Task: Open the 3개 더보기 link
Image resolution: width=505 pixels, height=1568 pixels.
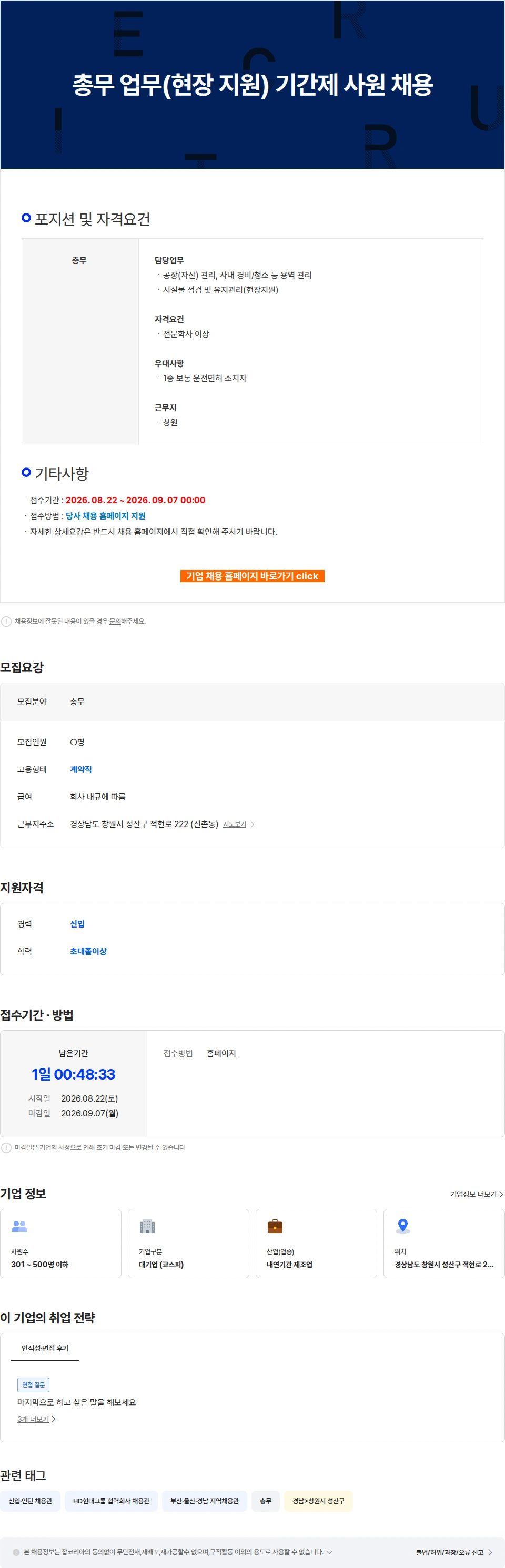Action: tap(33, 1419)
